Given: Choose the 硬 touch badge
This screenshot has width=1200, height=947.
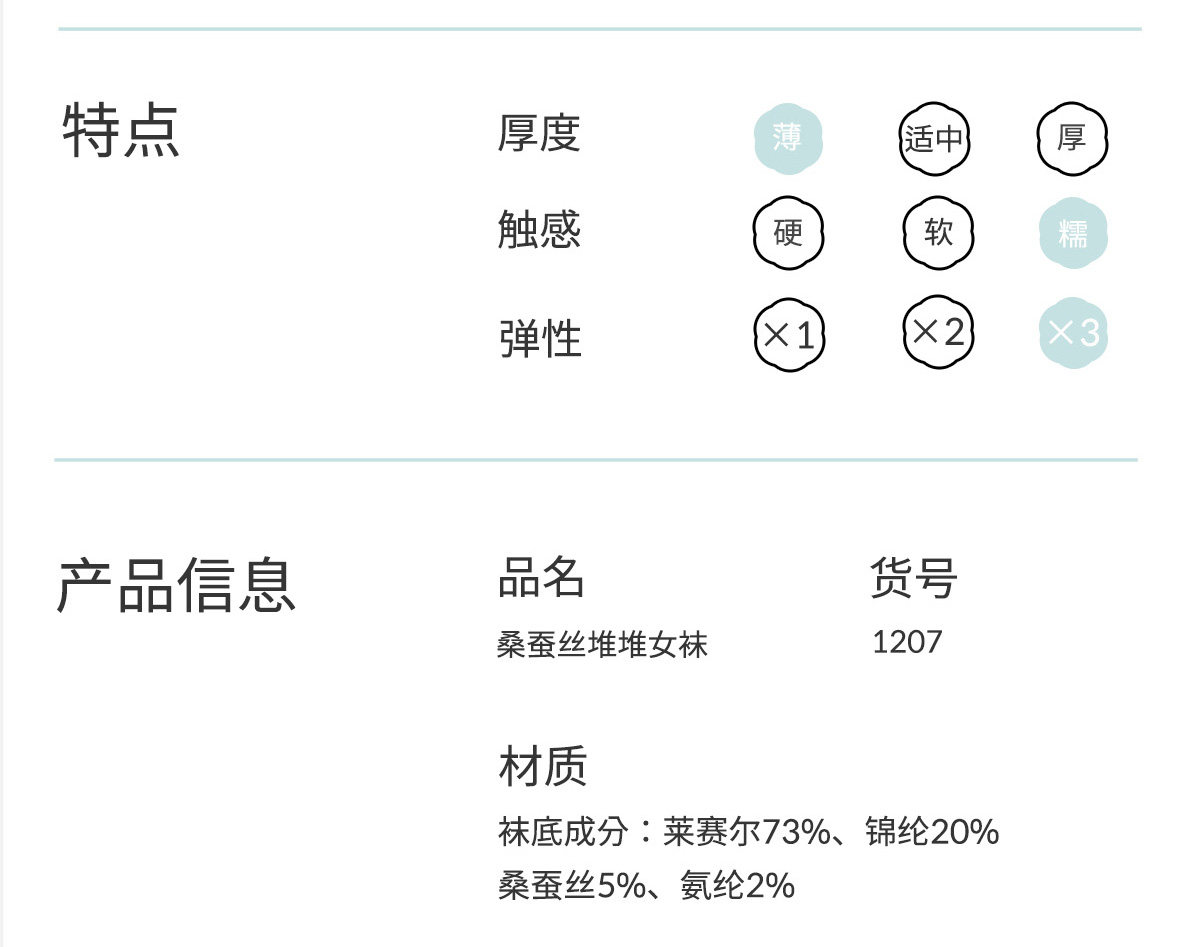Looking at the screenshot, I should tap(788, 234).
